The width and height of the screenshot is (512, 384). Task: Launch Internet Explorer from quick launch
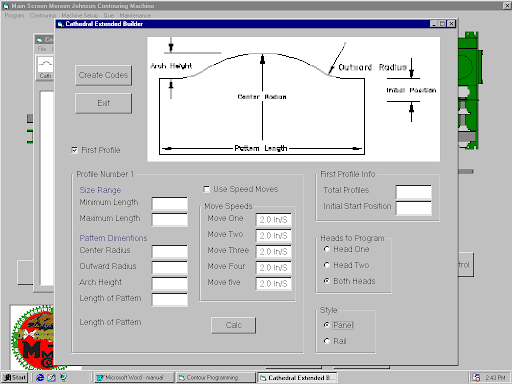click(40, 377)
